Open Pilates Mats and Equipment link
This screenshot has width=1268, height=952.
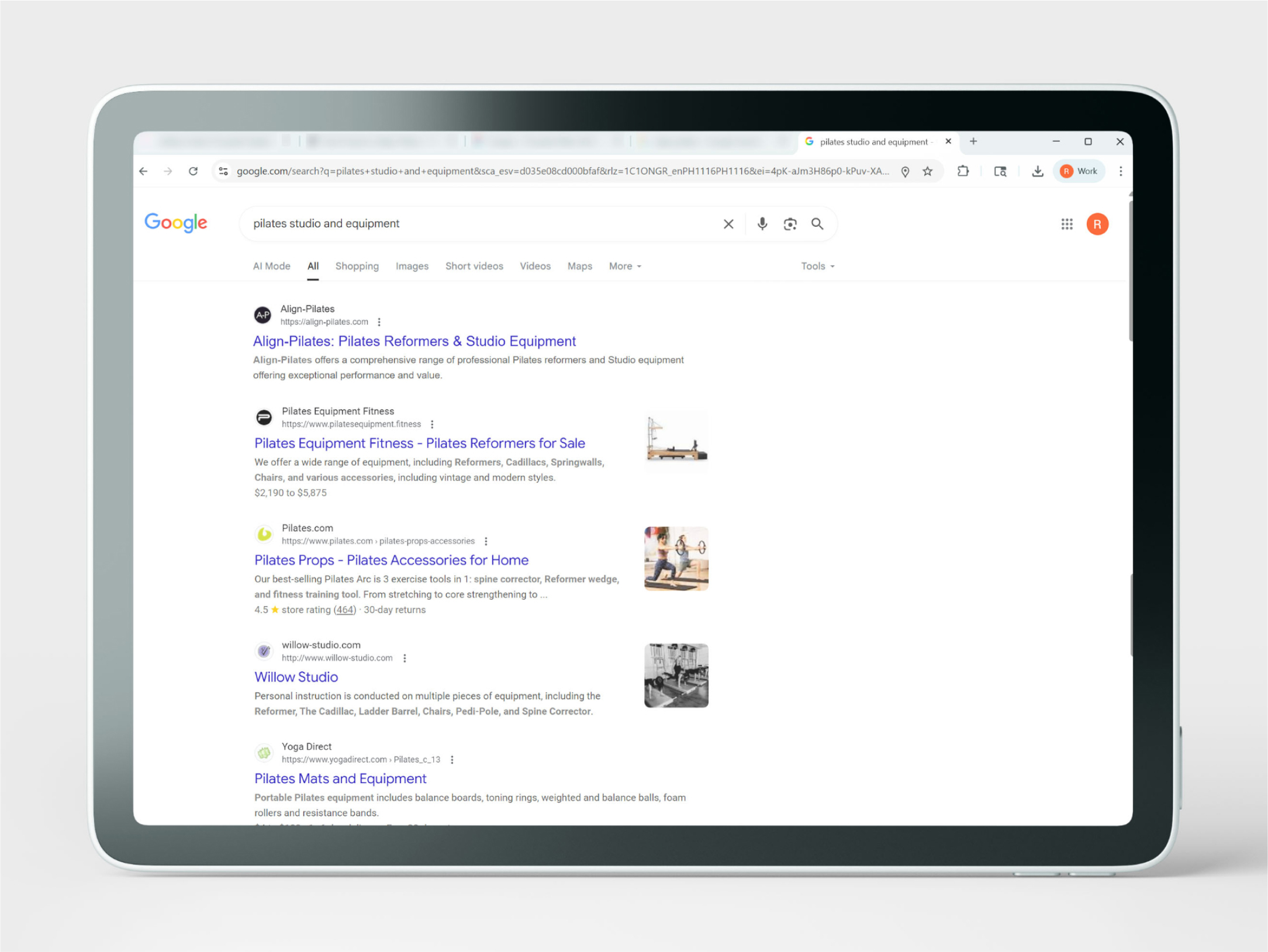coord(340,778)
